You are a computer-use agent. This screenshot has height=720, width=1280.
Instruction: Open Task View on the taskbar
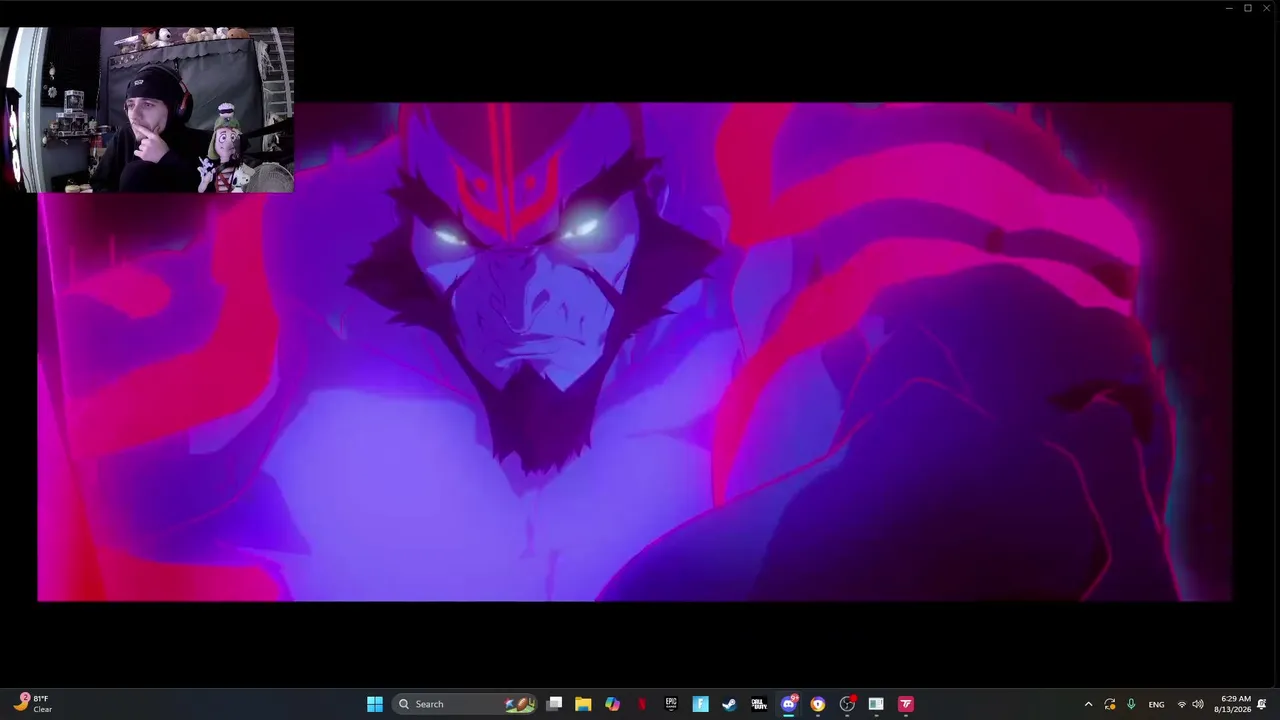(554, 704)
